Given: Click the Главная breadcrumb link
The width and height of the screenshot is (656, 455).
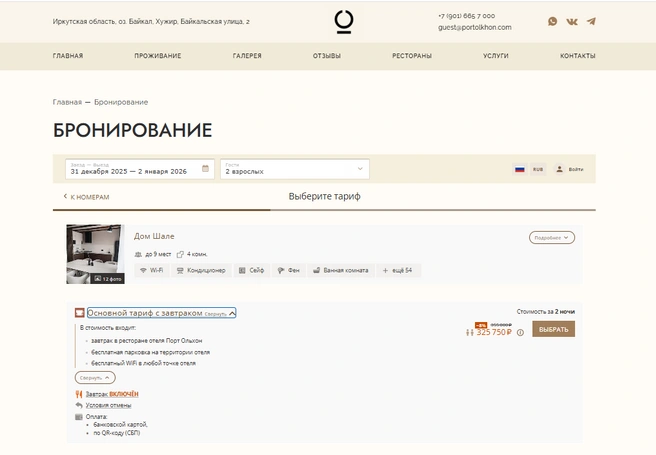Looking at the screenshot, I should [x=67, y=102].
